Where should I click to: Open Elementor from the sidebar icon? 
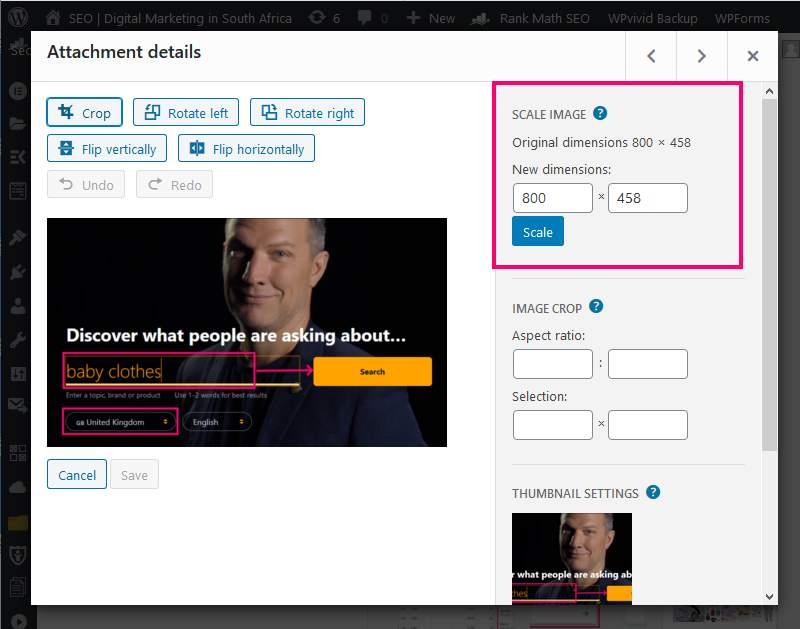coord(18,91)
